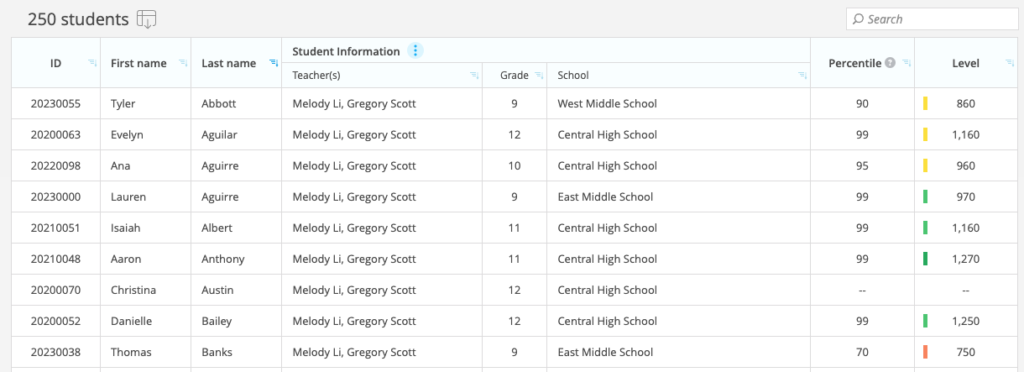
Task: Click the Level column header label
Action: click(965, 63)
